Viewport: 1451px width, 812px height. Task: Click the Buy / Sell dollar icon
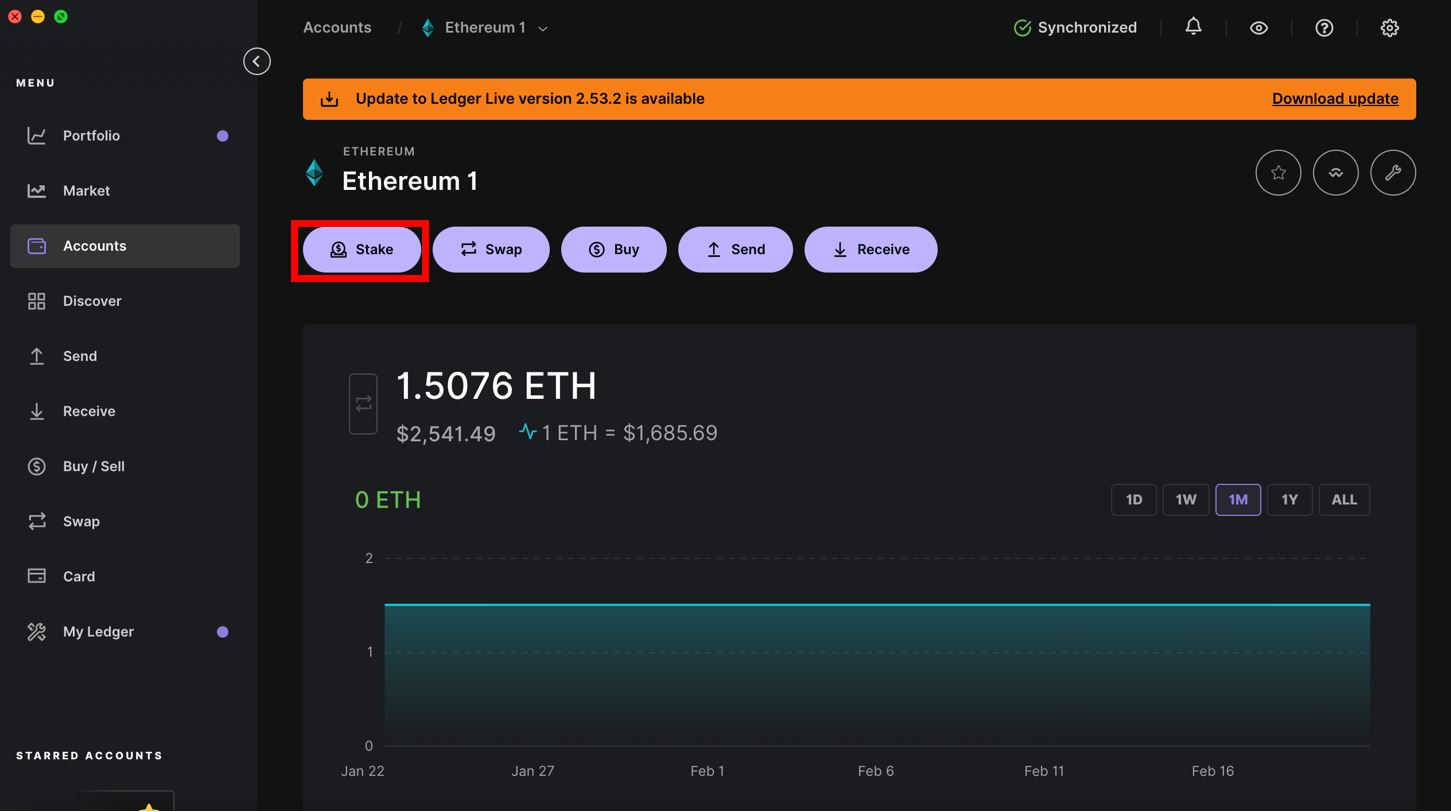coord(37,466)
